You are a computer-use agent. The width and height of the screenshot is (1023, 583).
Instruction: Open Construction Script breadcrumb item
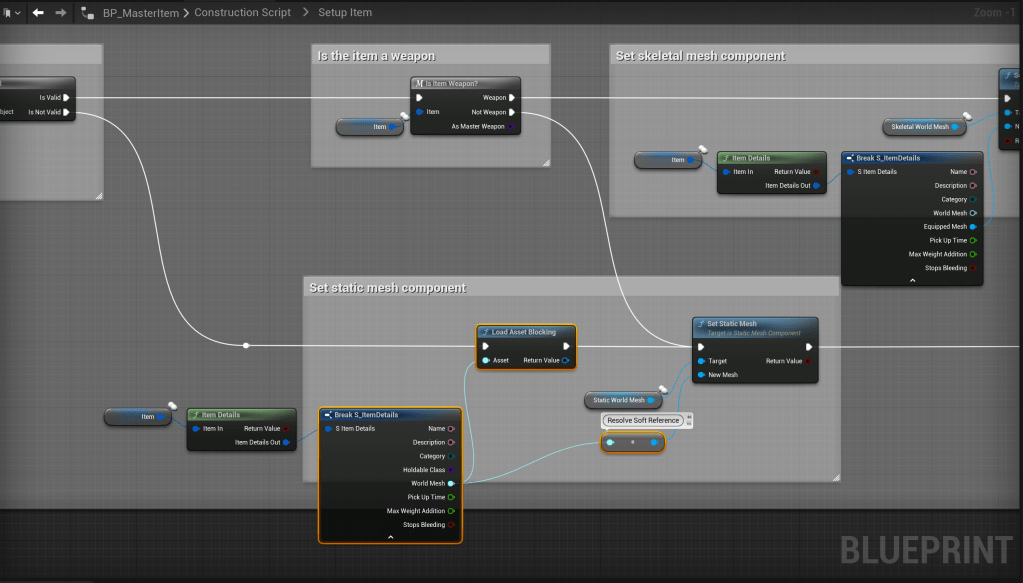coord(243,13)
